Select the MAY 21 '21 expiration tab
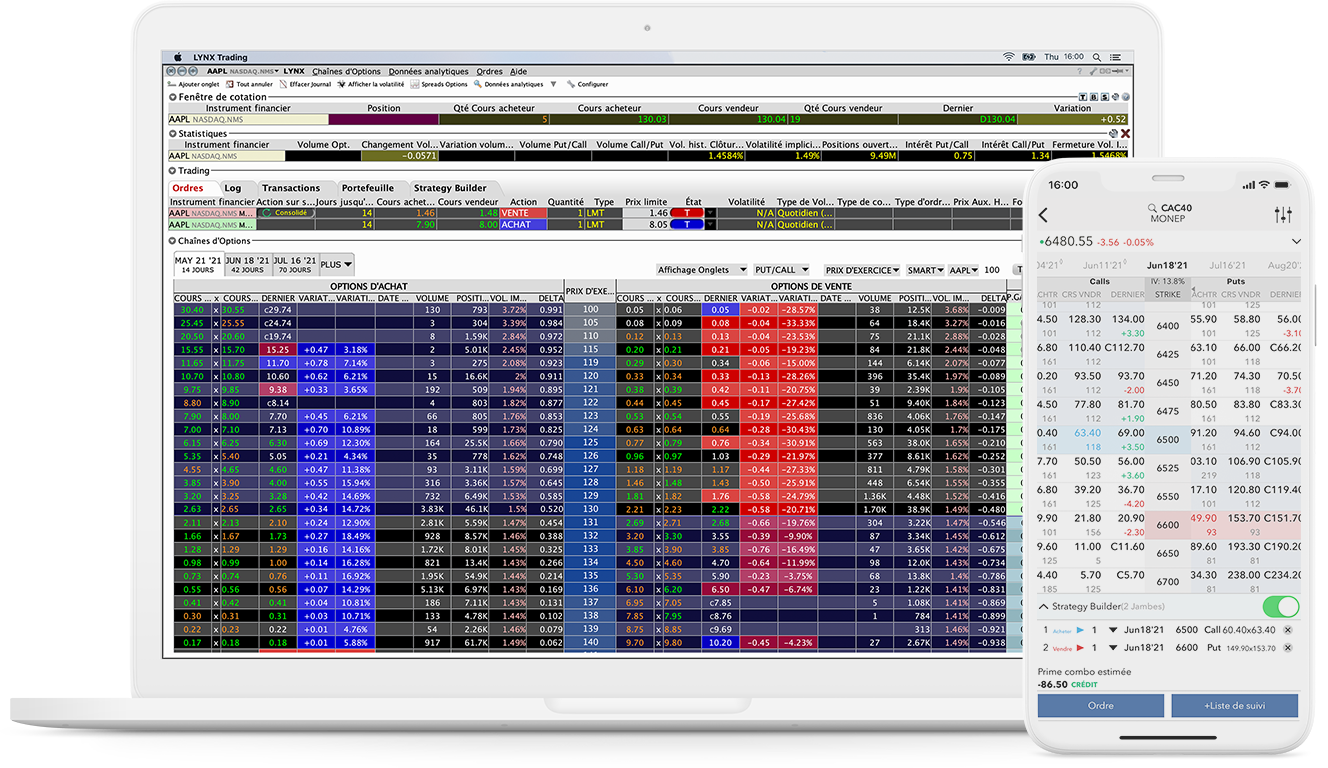The image size is (1328, 768). click(x=198, y=264)
